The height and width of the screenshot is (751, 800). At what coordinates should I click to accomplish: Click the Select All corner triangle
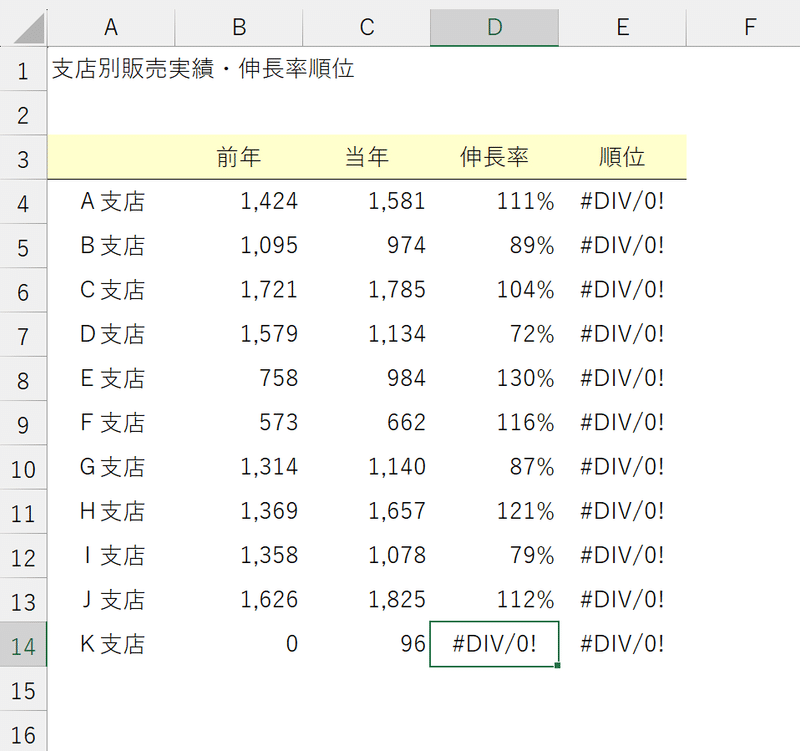tap(29, 28)
